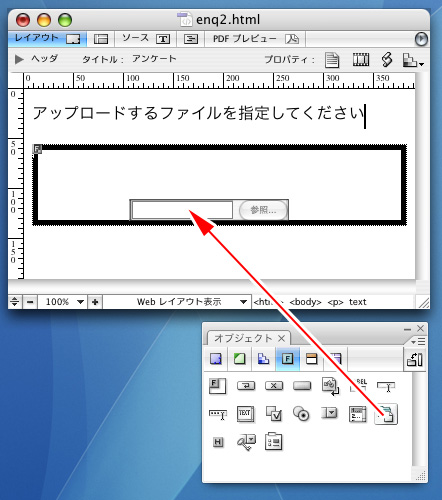Show the Smart objects category
The width and height of the screenshot is (442, 500).
tap(240, 359)
